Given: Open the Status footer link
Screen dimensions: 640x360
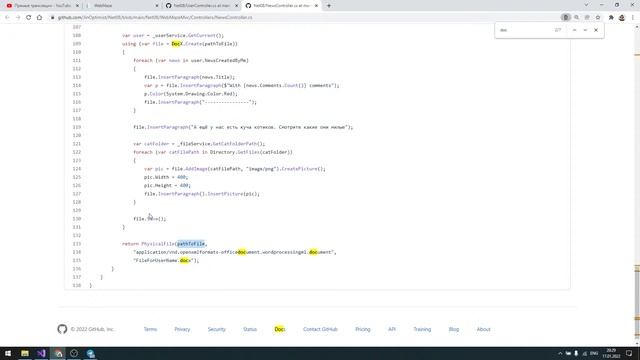Looking at the screenshot, I should click(250, 329).
